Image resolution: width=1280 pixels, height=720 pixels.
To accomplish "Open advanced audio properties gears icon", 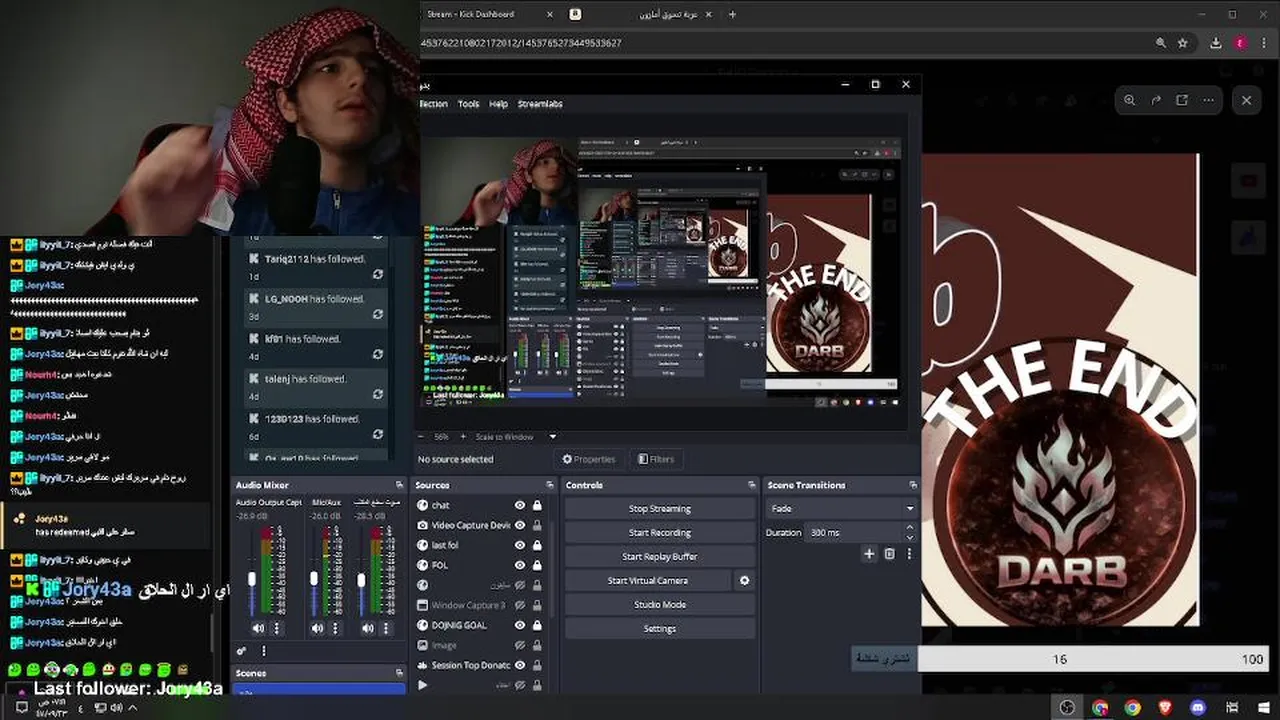I will click(241, 651).
